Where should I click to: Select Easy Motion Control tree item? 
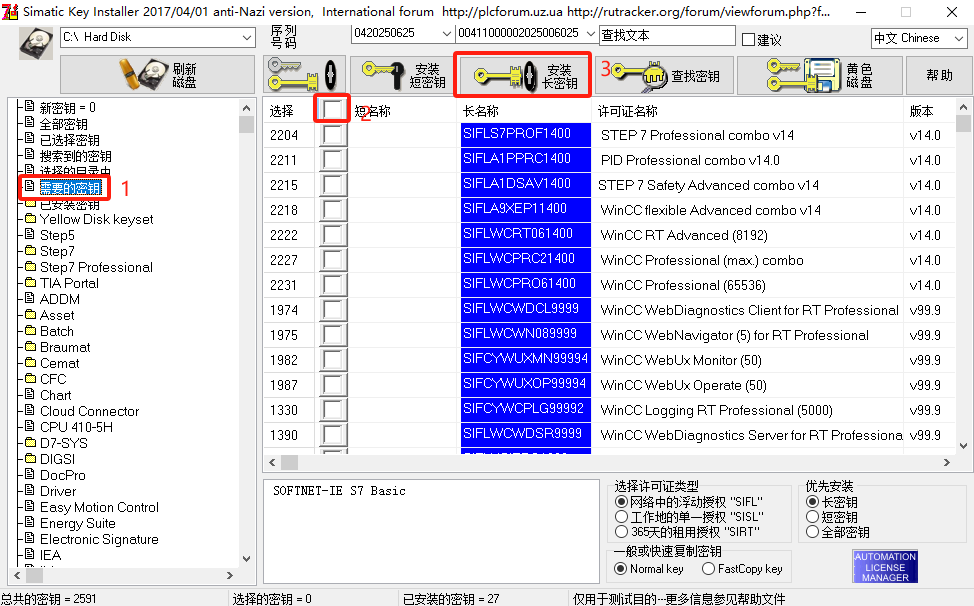[x=99, y=507]
